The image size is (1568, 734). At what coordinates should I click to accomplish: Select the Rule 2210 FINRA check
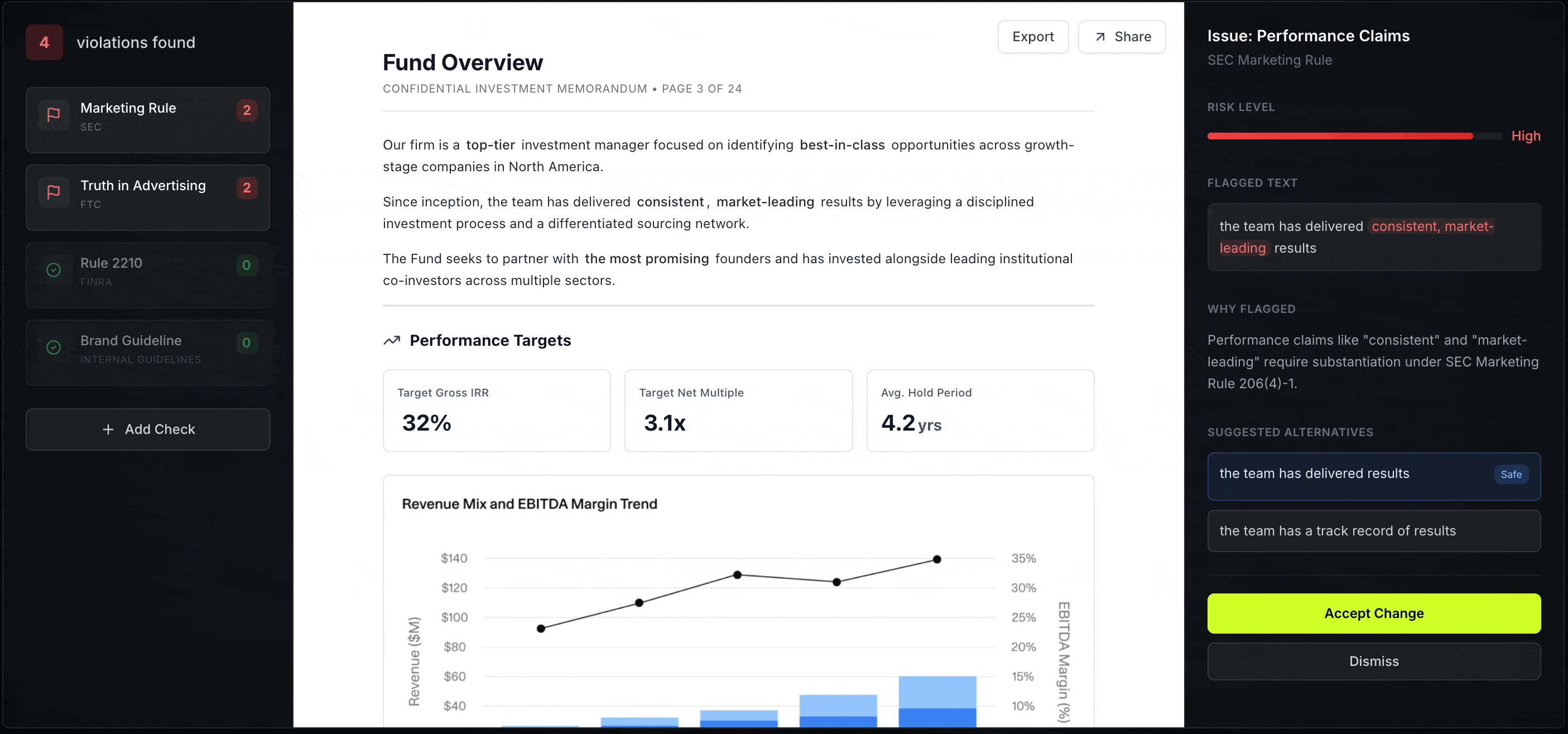[x=148, y=274]
